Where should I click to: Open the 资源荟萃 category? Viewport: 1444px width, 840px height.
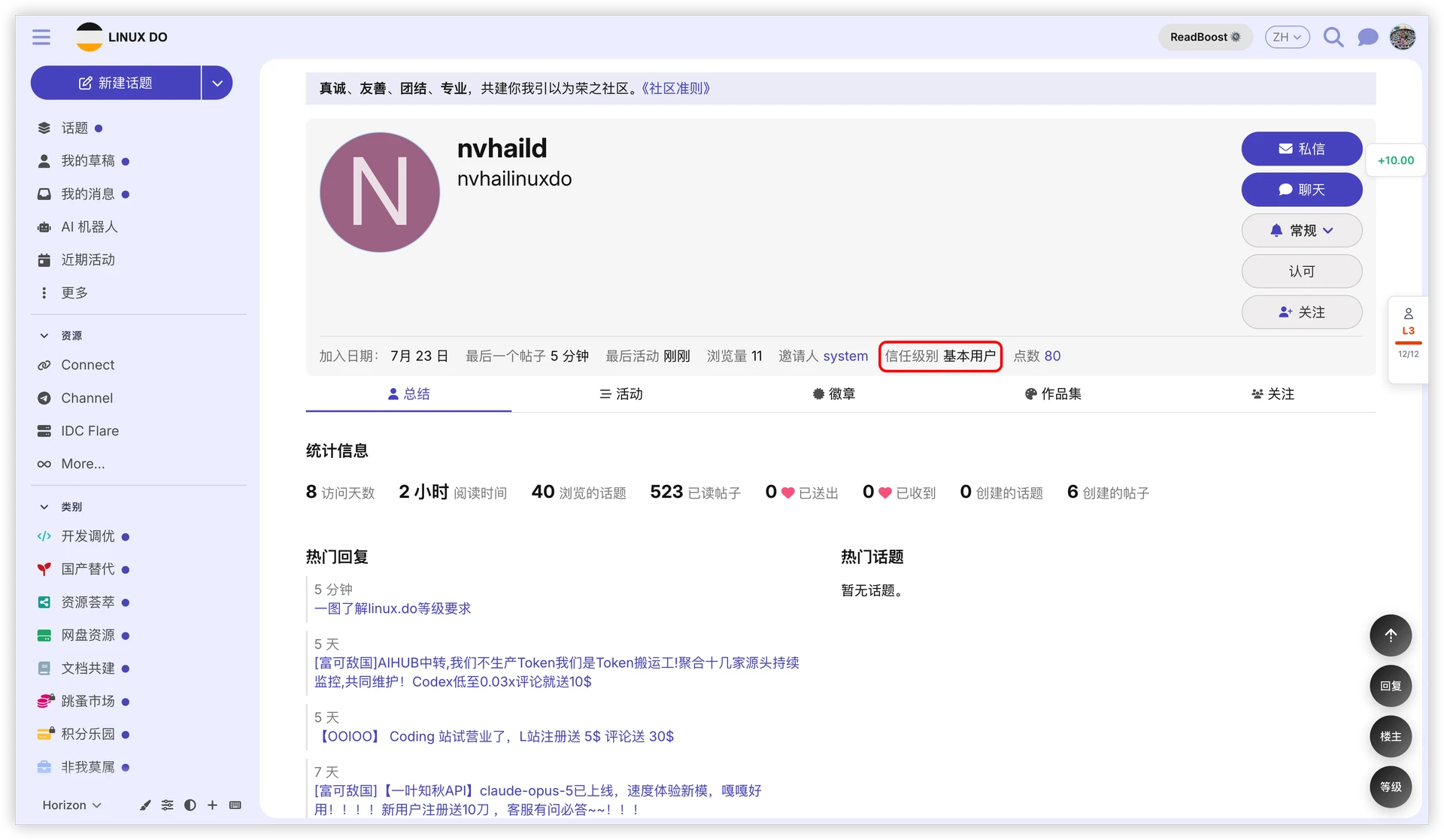pyautogui.click(x=88, y=602)
